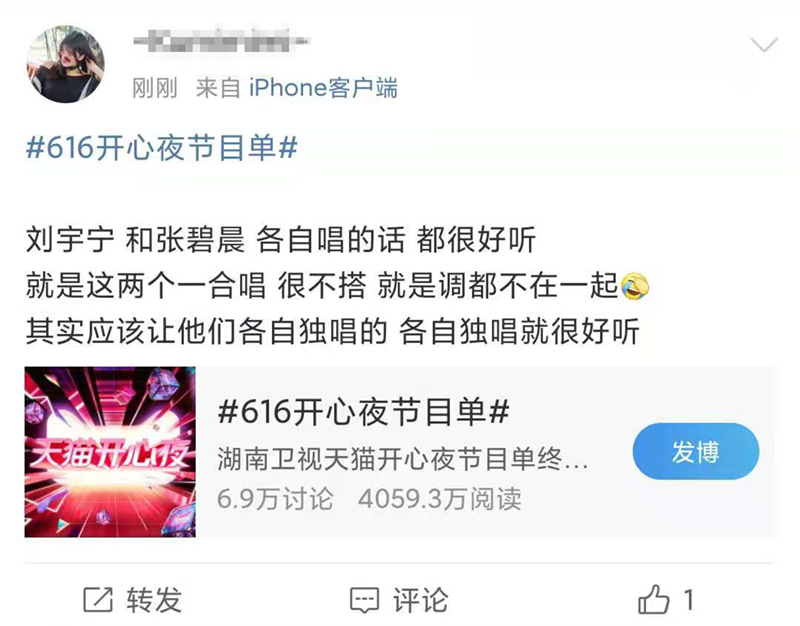Click the repost share-arrow icon
Viewport: 800px width, 626px height.
point(98,599)
